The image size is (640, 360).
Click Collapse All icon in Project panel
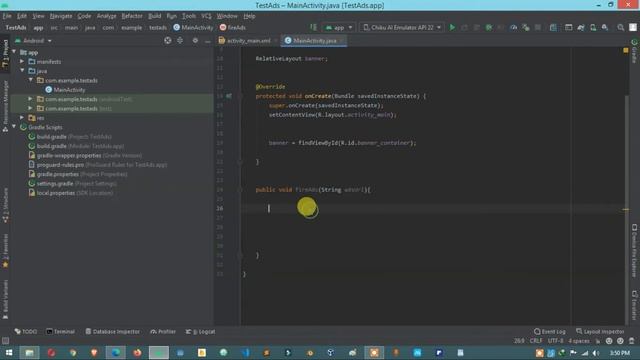pyautogui.click(x=180, y=40)
